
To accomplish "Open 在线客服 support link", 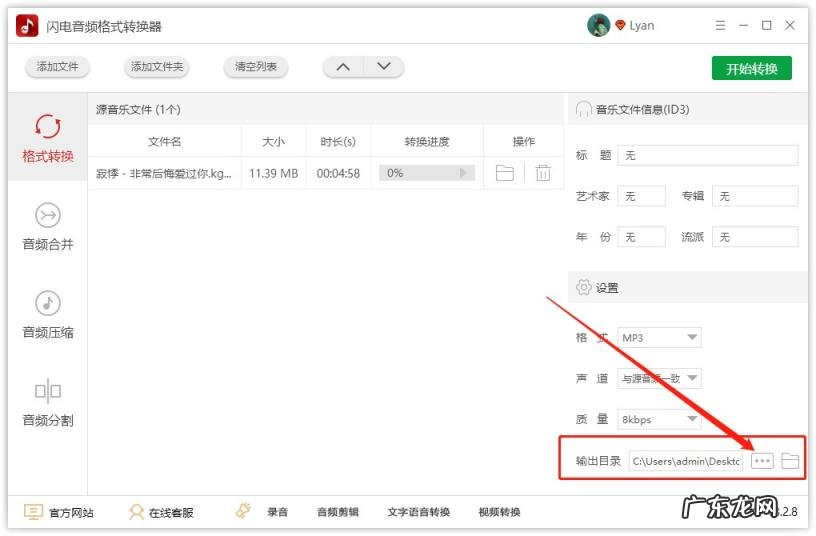I will [x=171, y=513].
